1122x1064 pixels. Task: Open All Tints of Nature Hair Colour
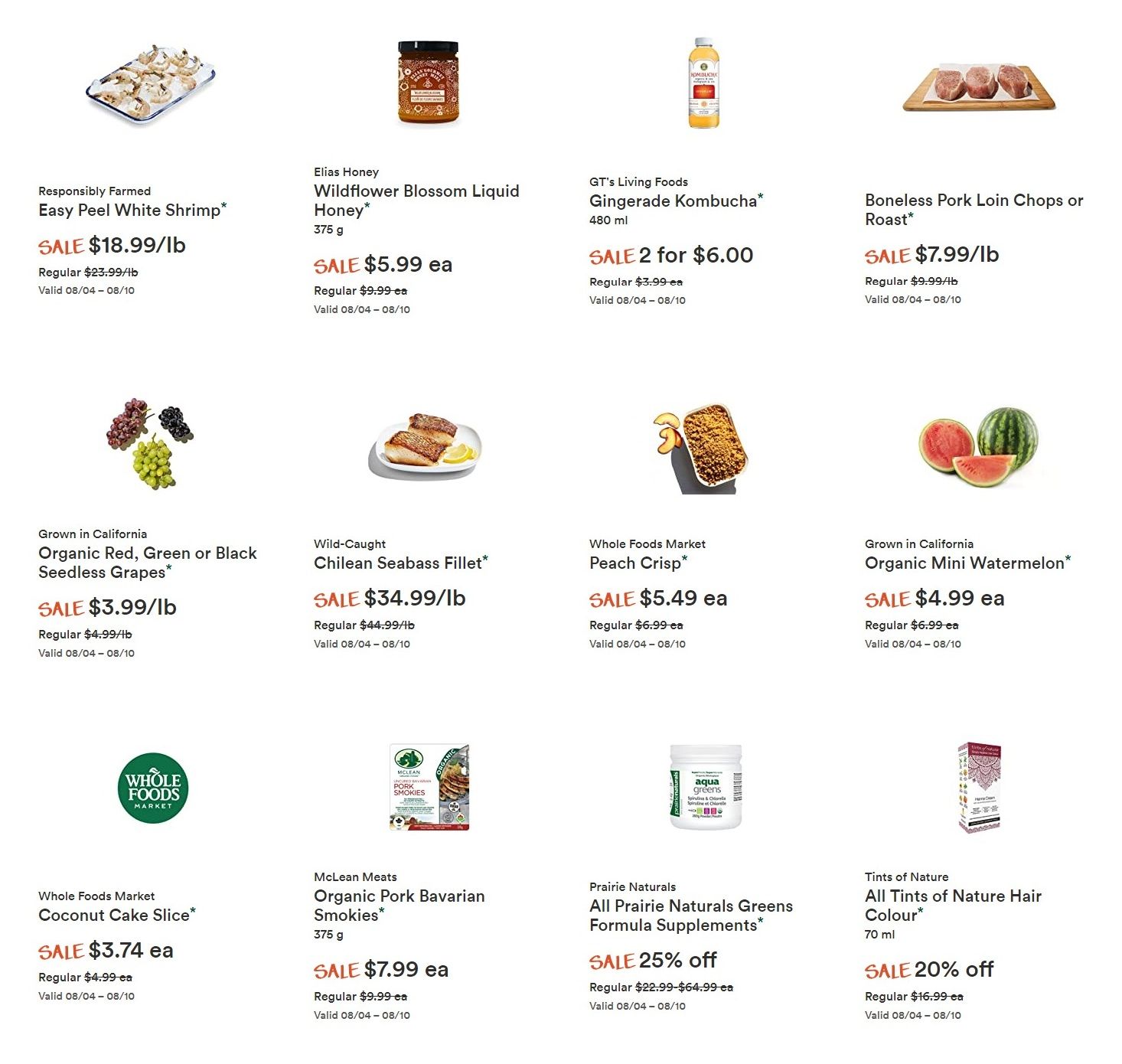coord(953,906)
